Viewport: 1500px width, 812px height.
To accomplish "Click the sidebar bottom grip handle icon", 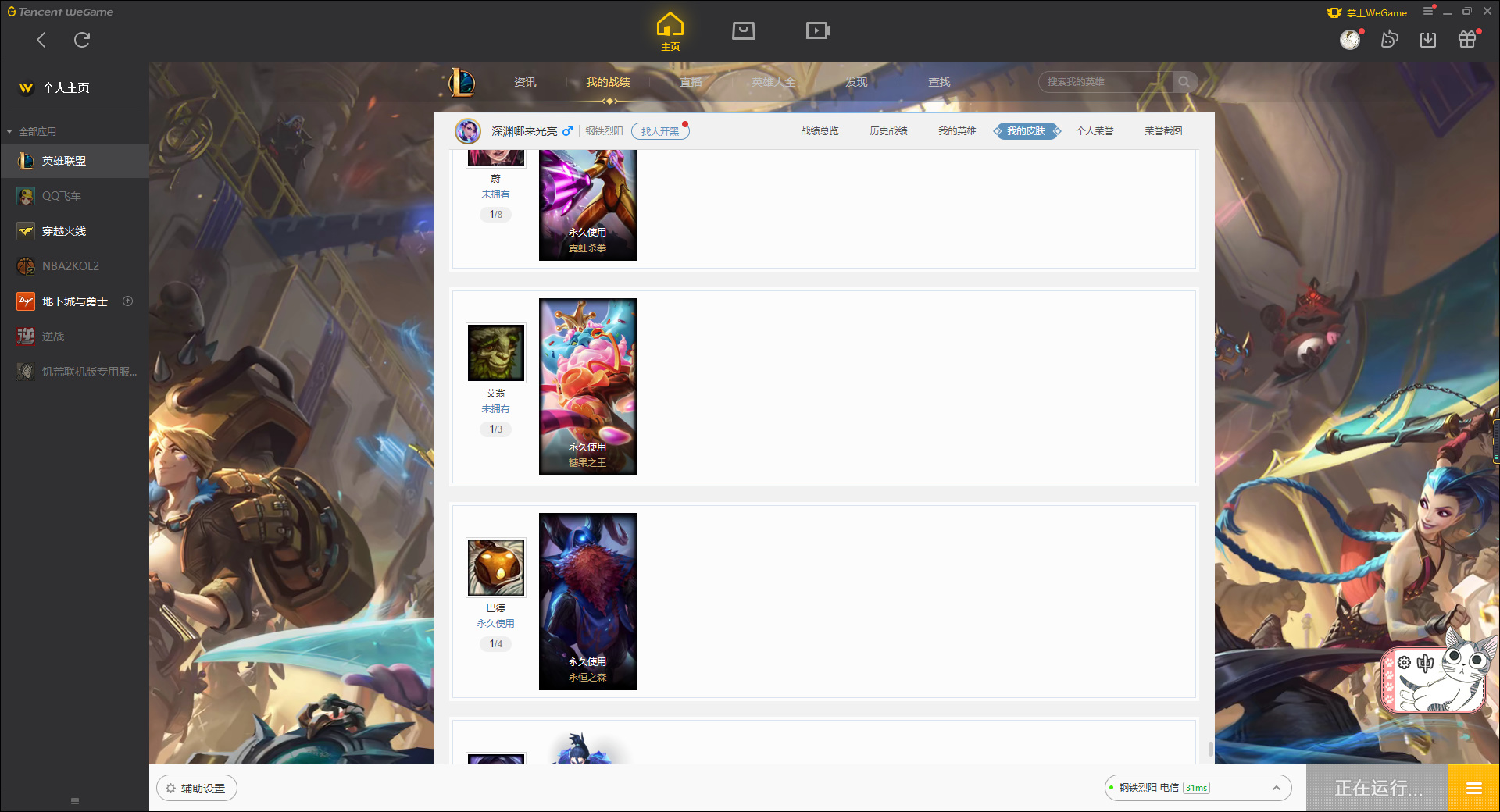I will point(75,801).
